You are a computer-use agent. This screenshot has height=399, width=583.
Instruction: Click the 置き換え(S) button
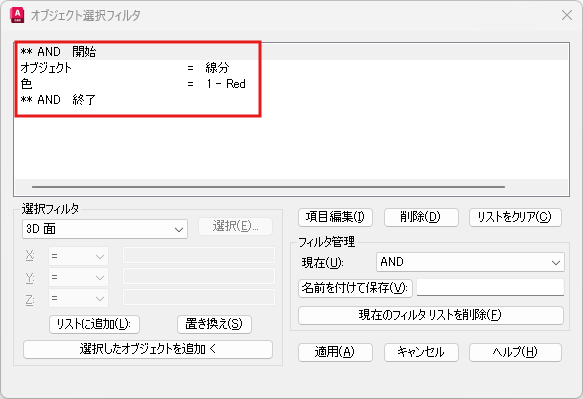point(214,324)
